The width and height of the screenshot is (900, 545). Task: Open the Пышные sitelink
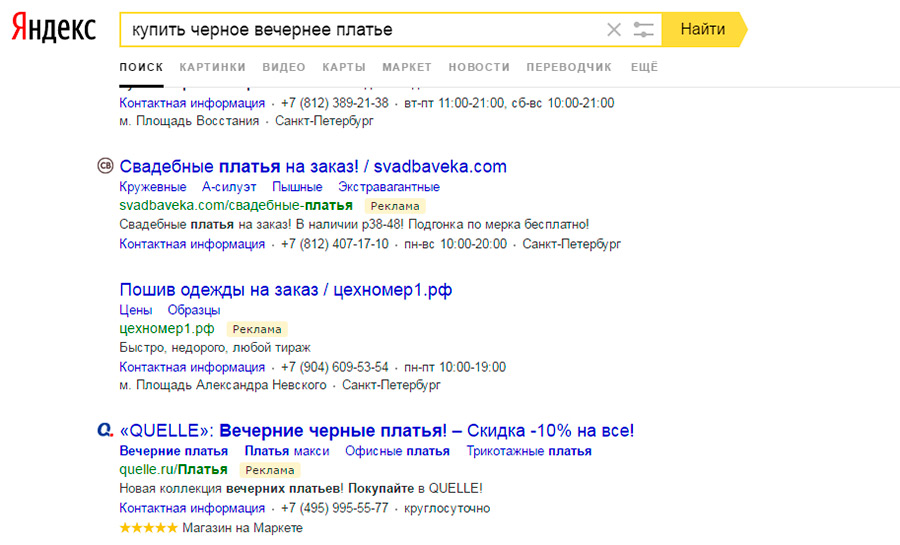click(x=297, y=187)
